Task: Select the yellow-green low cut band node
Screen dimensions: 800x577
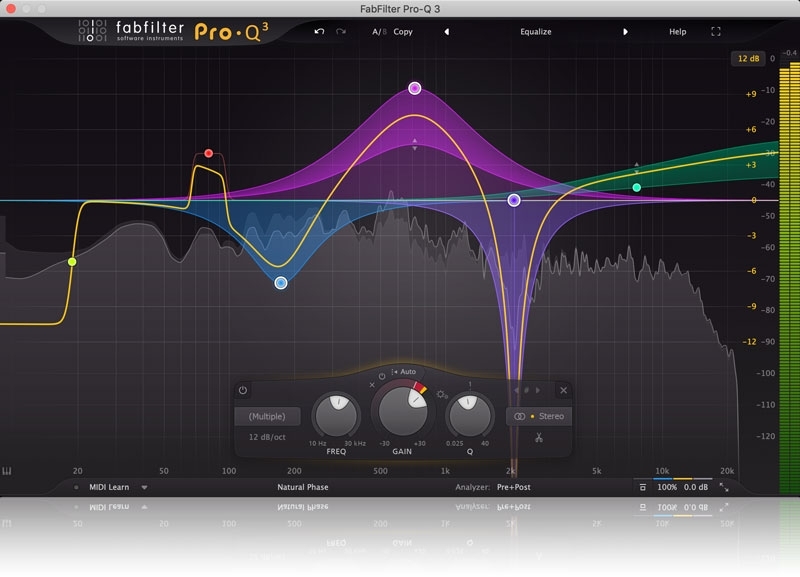Action: pyautogui.click(x=72, y=262)
